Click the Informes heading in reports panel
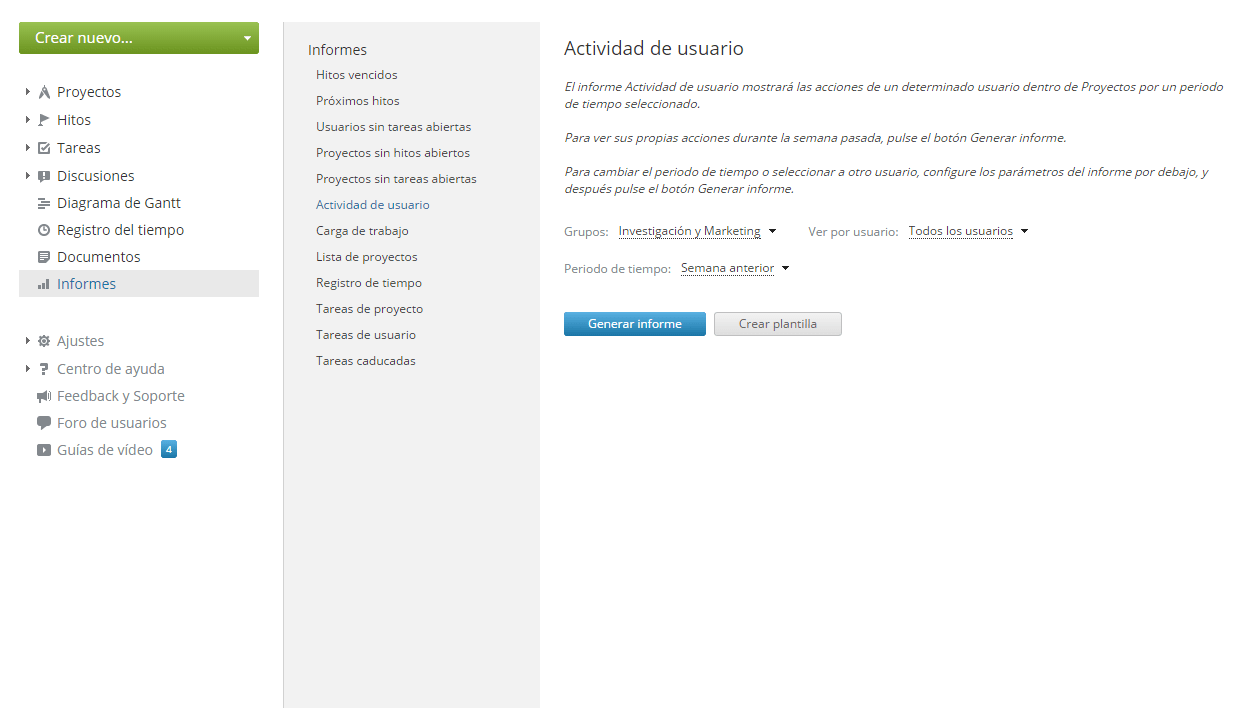This screenshot has height=708, width=1240. pyautogui.click(x=337, y=50)
